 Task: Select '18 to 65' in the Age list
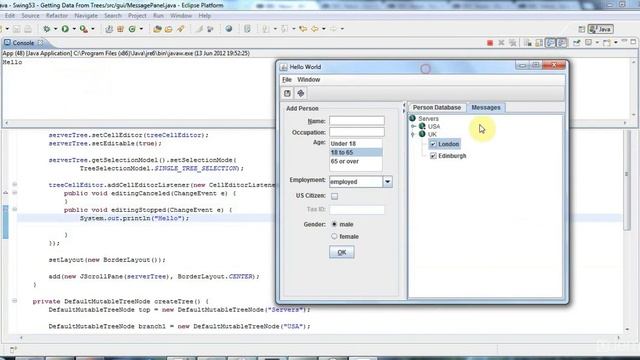pyautogui.click(x=356, y=153)
